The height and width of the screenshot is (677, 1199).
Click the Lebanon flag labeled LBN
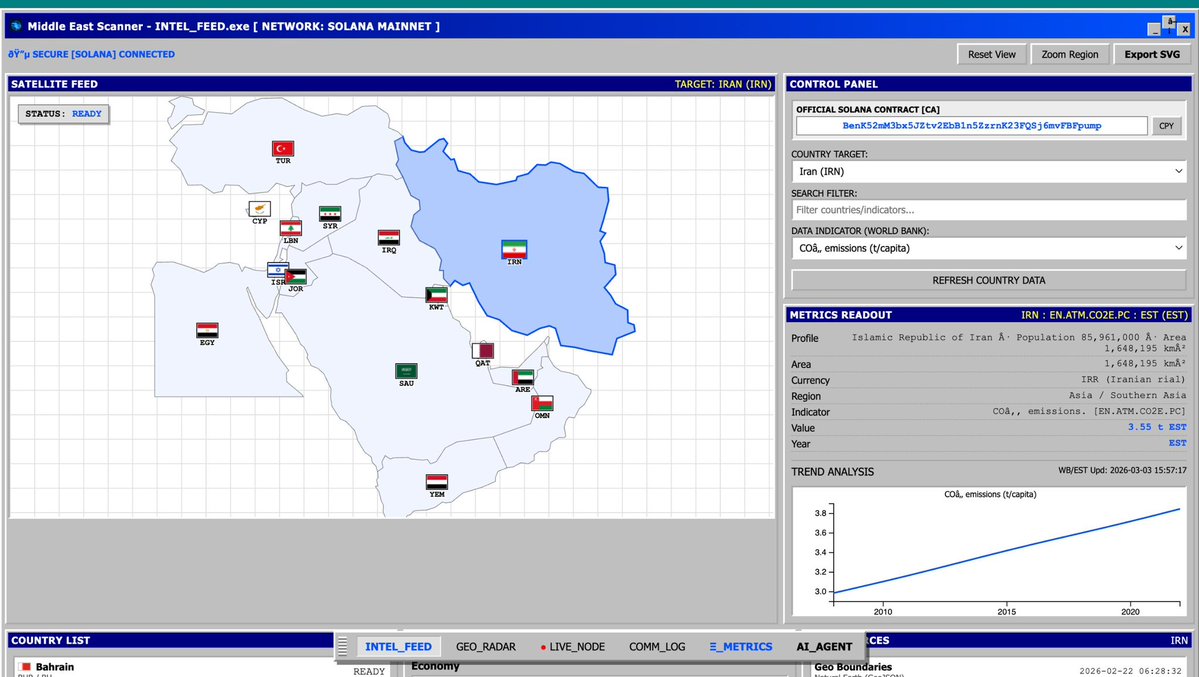coord(291,228)
